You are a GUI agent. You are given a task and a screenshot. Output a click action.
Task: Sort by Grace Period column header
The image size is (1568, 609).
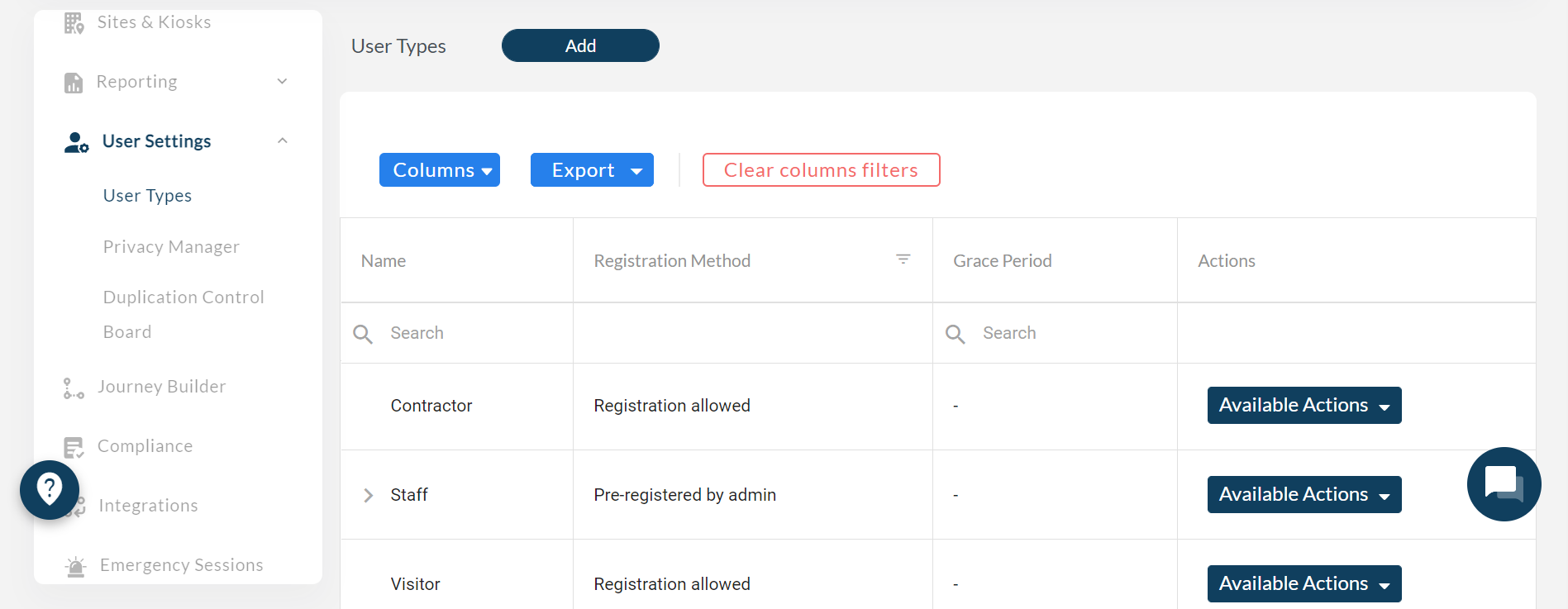click(x=1003, y=261)
